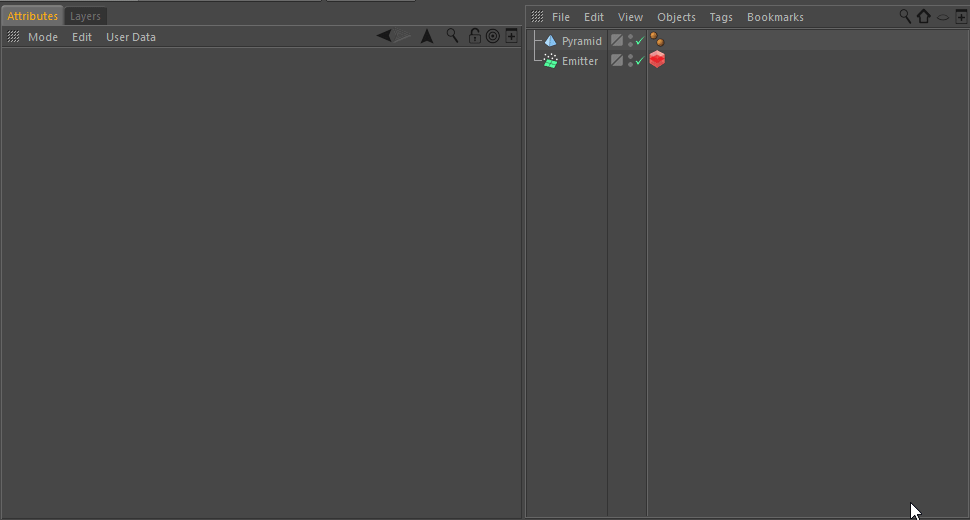Disable the Pyramid green enable checkmark
The image size is (970, 520).
pos(640,40)
